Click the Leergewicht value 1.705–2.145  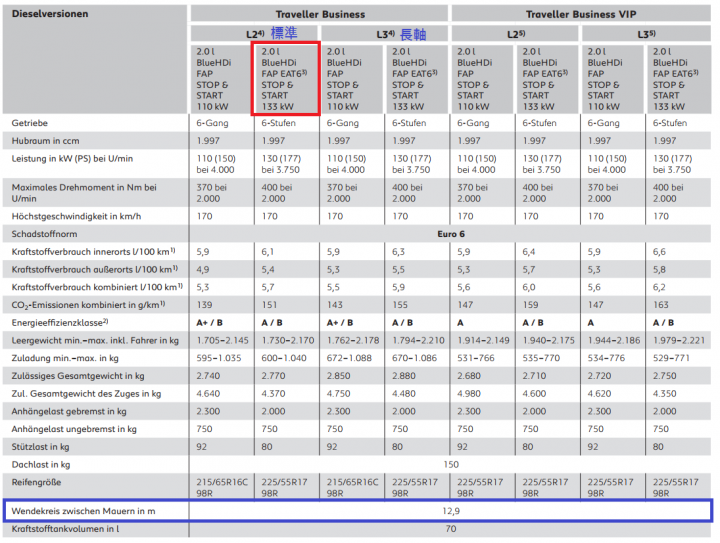click(222, 341)
